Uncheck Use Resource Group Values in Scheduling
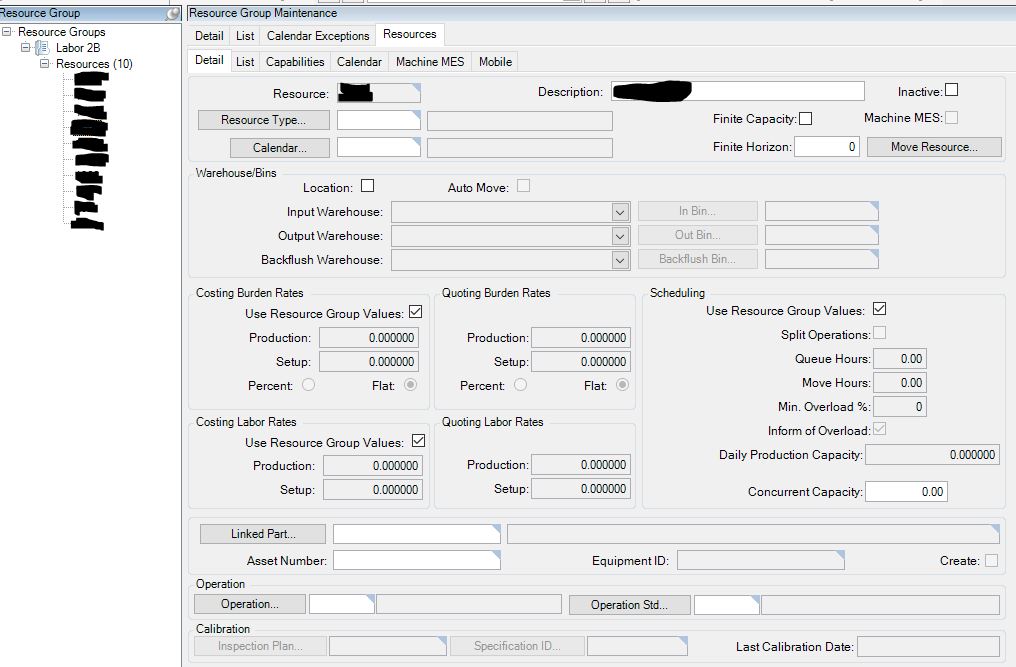The height and width of the screenshot is (667, 1016). click(879, 309)
